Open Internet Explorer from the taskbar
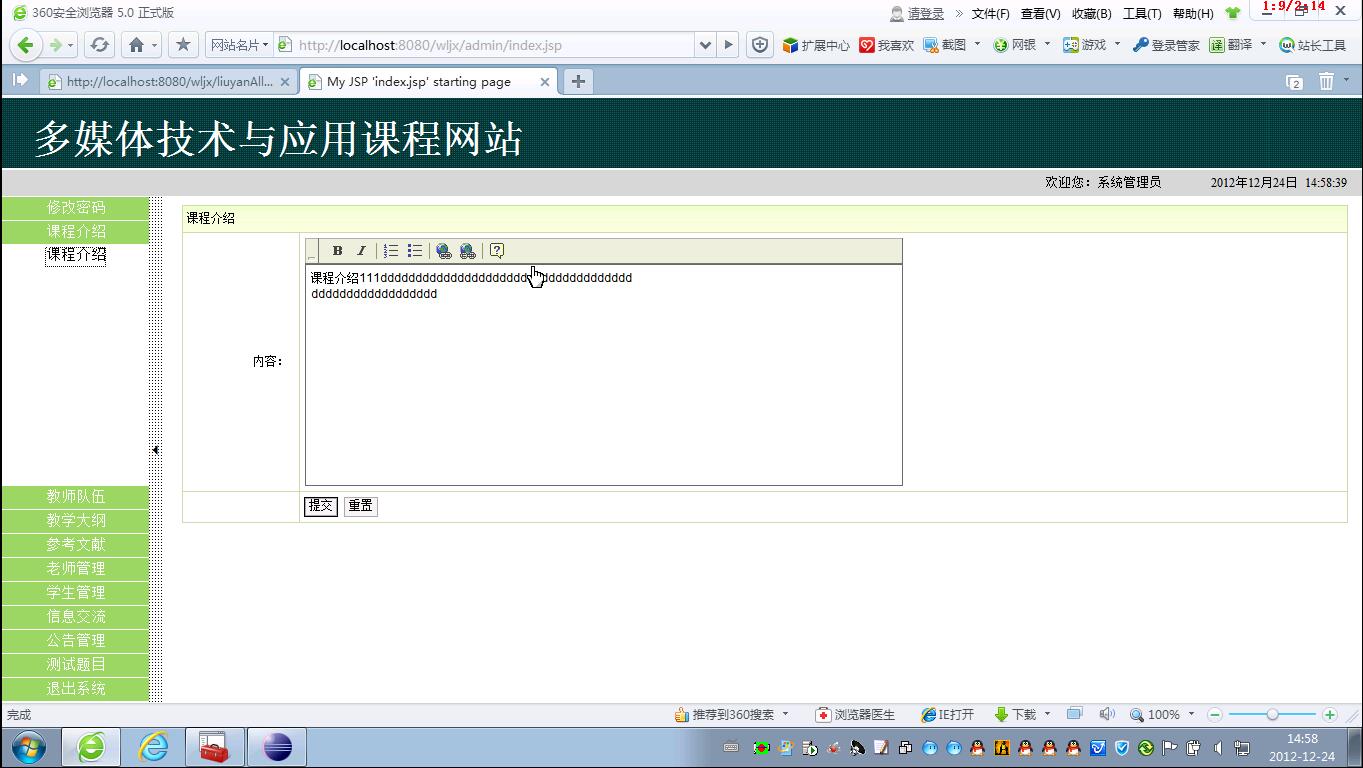 click(153, 747)
